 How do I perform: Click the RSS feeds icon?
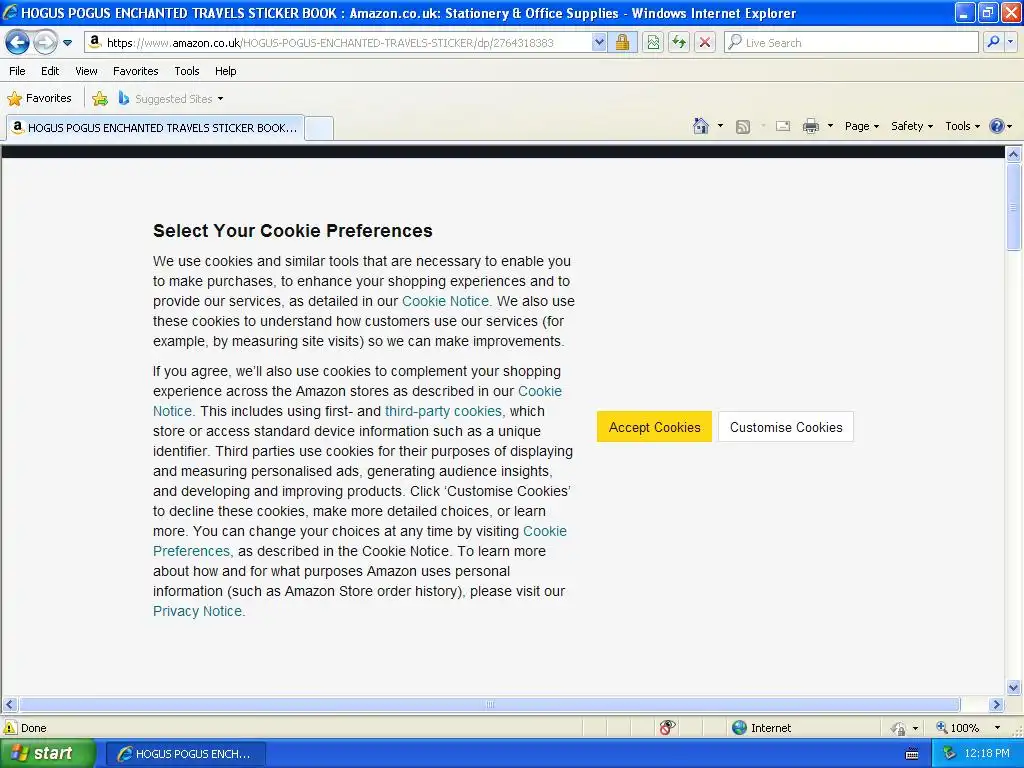(743, 127)
